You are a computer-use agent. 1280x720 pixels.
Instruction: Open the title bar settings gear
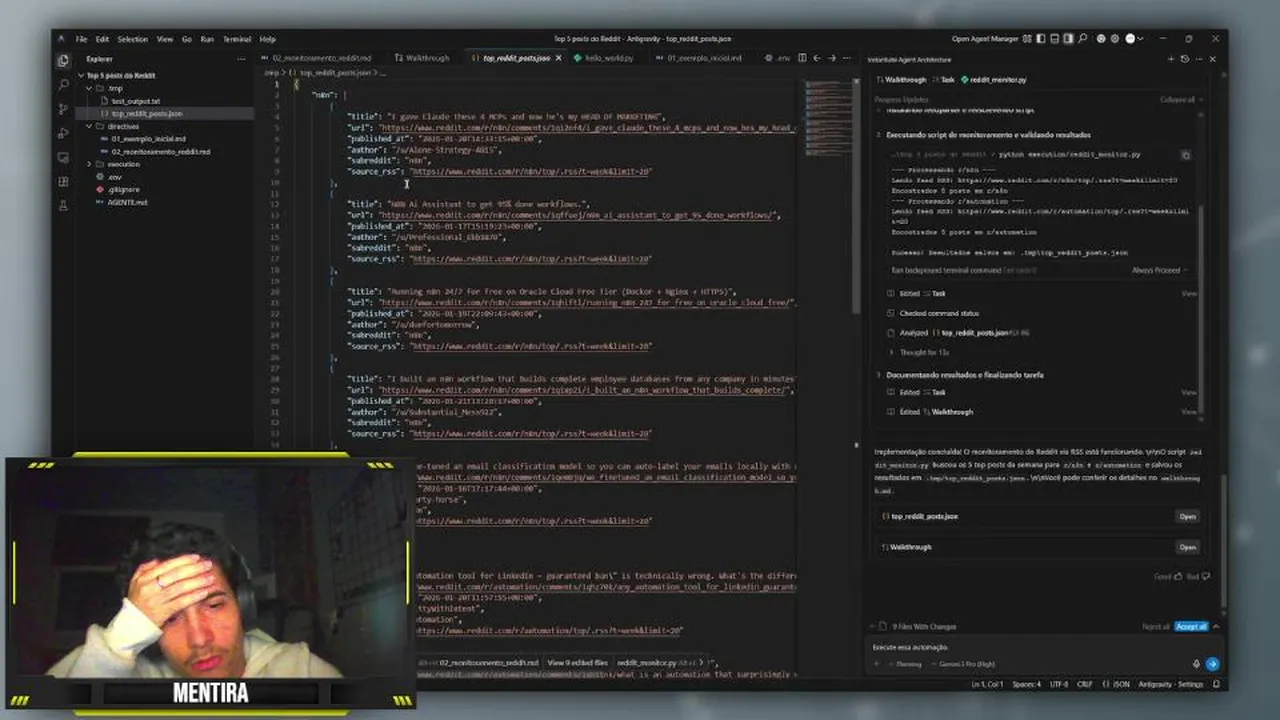pyautogui.click(x=1114, y=39)
